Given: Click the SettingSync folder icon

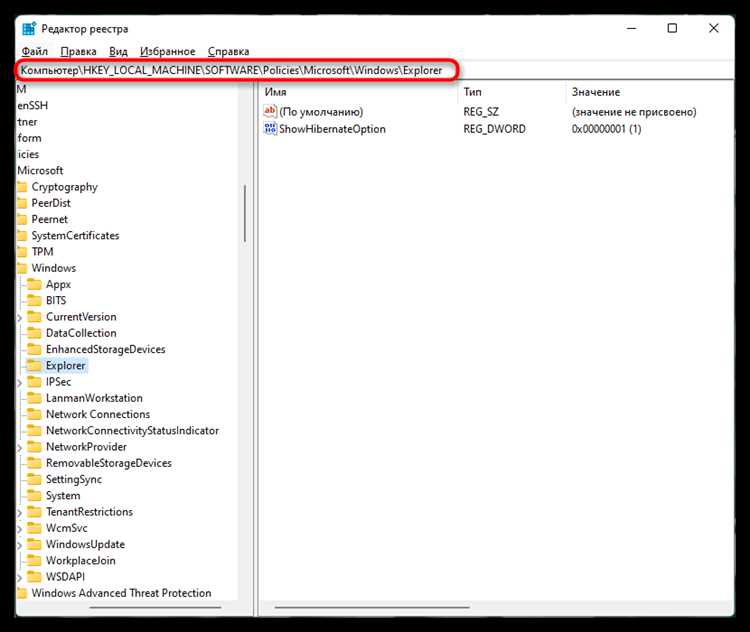Looking at the screenshot, I should (x=34, y=480).
